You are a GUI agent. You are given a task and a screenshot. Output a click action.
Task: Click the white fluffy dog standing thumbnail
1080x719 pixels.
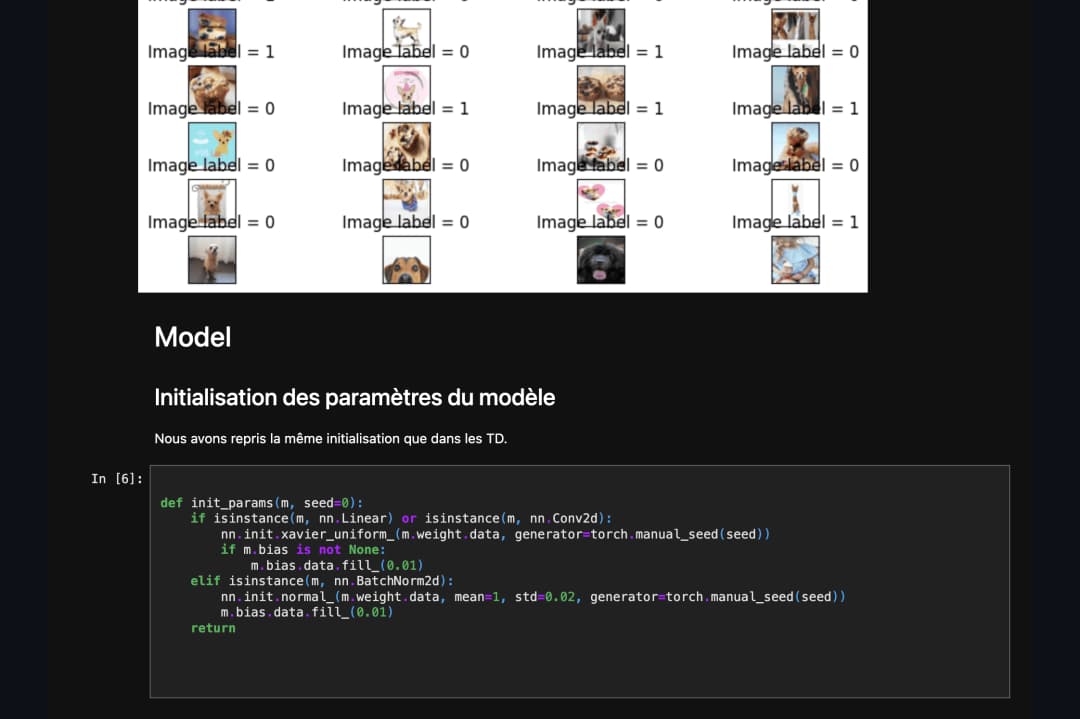pos(212,260)
